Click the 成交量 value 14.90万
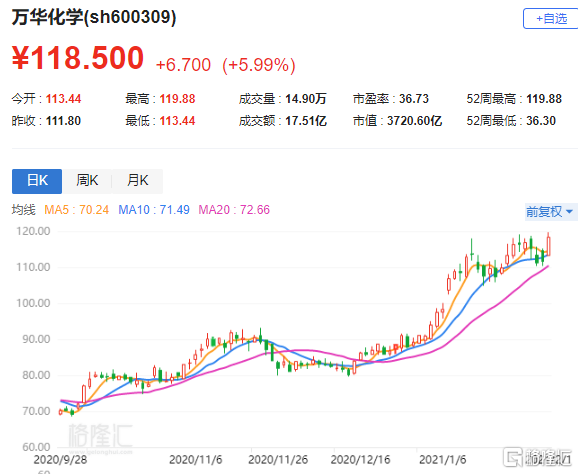The image size is (578, 474). pos(306,99)
